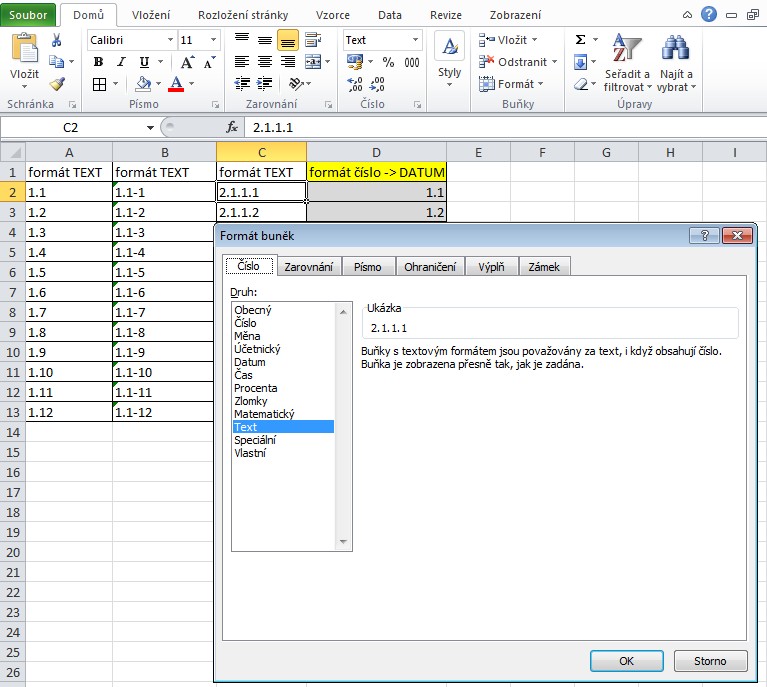Apply the fill color bucket
This screenshot has height=687, width=767.
(143, 84)
